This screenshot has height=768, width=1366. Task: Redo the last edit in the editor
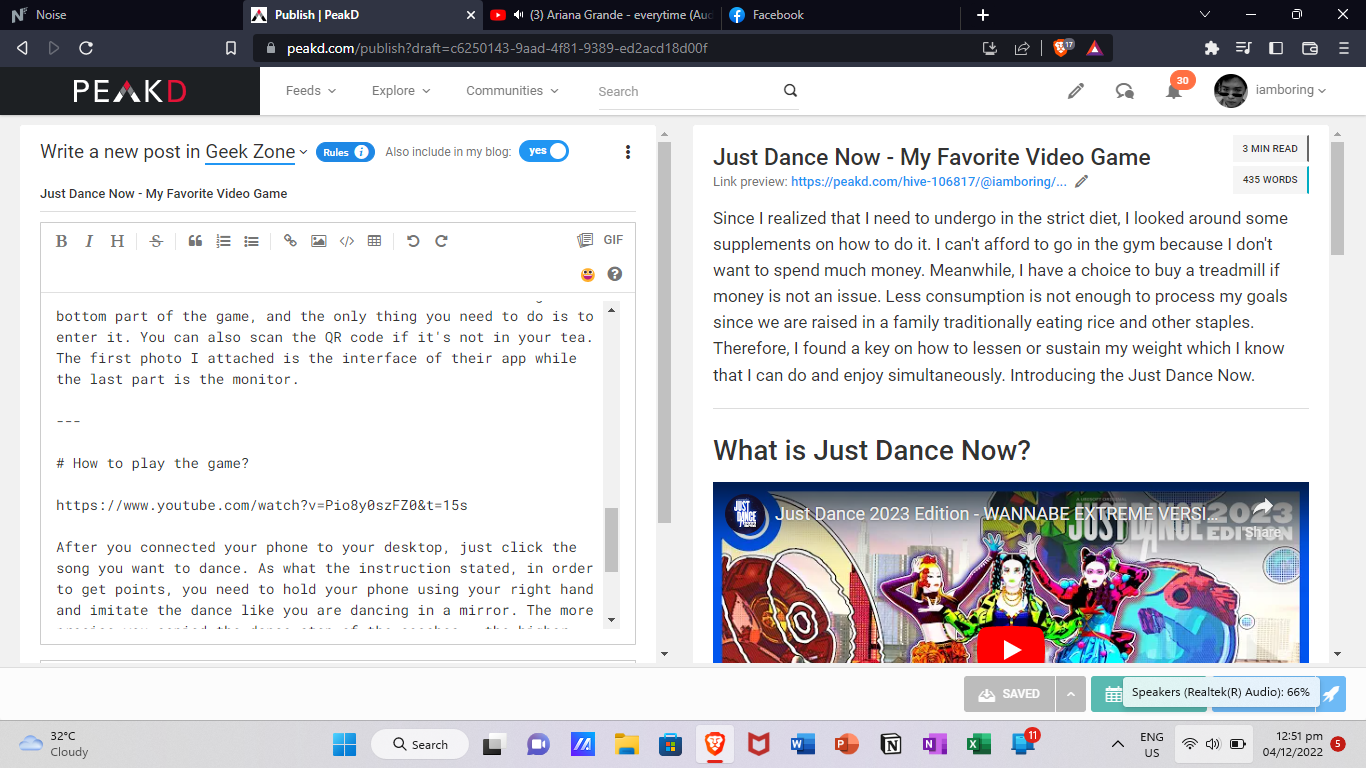pyautogui.click(x=441, y=241)
